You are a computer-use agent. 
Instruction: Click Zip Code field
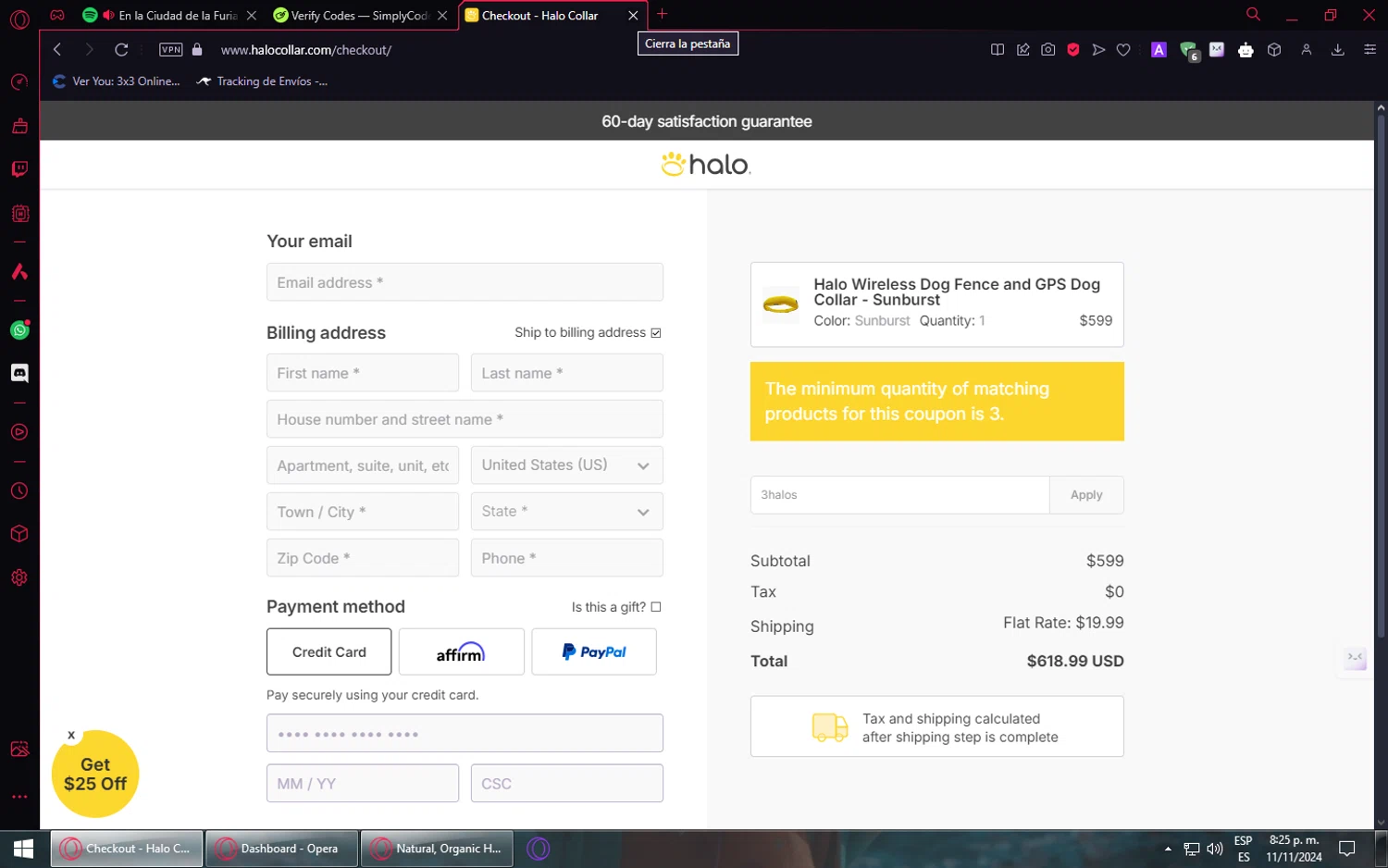[363, 558]
